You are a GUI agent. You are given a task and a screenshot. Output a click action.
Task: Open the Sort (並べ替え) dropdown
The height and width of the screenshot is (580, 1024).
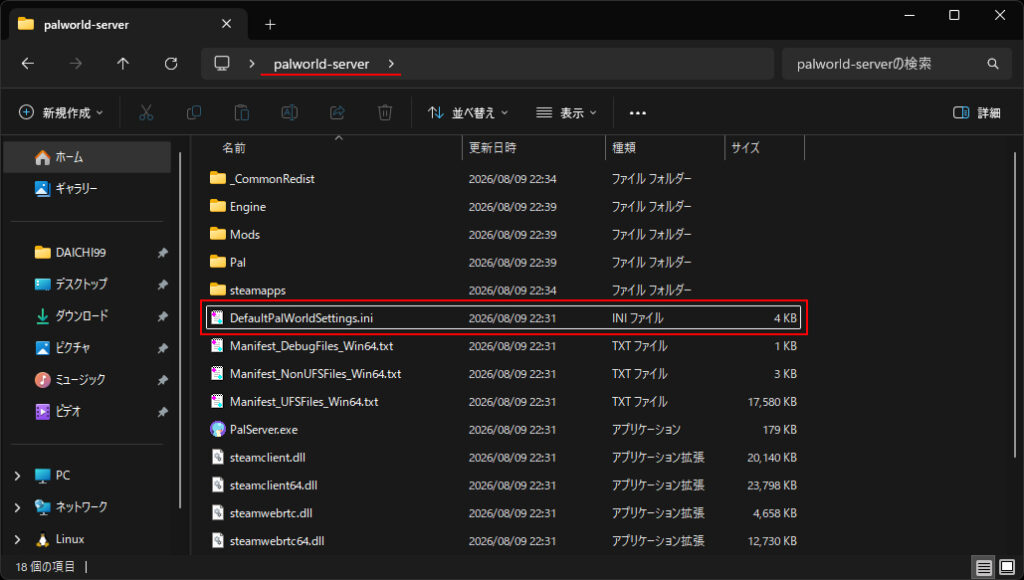point(467,113)
